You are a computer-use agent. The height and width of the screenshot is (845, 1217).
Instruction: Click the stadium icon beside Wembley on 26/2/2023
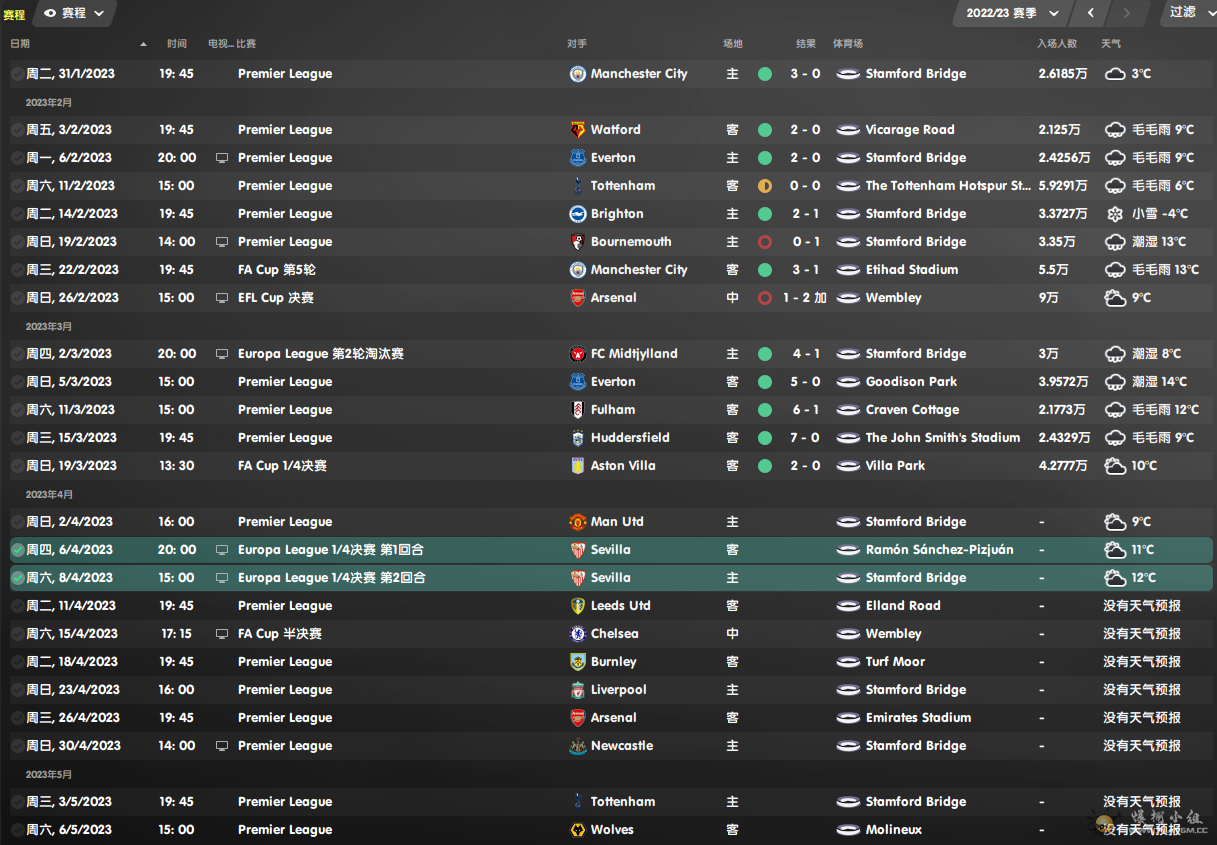pos(848,298)
